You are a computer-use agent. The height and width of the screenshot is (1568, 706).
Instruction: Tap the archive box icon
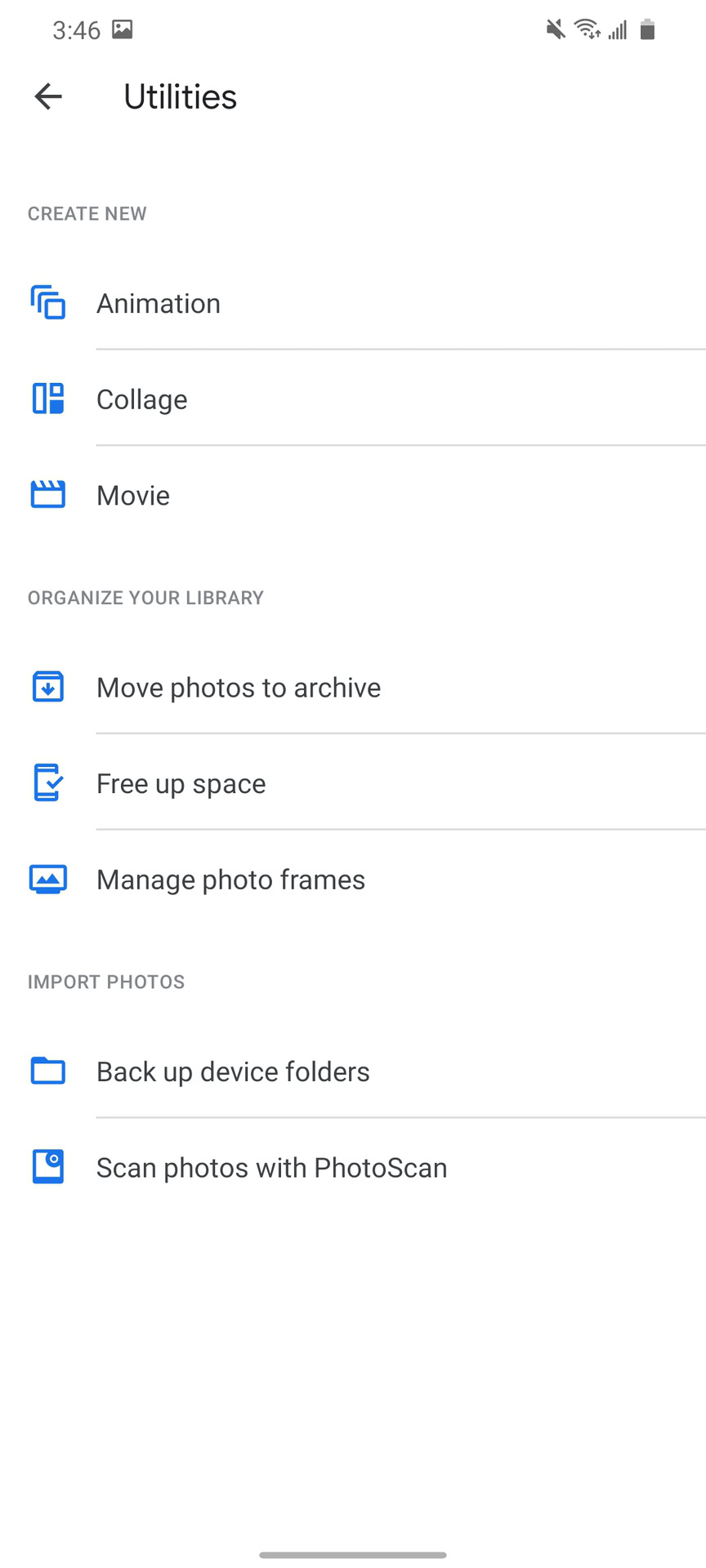[x=48, y=687]
